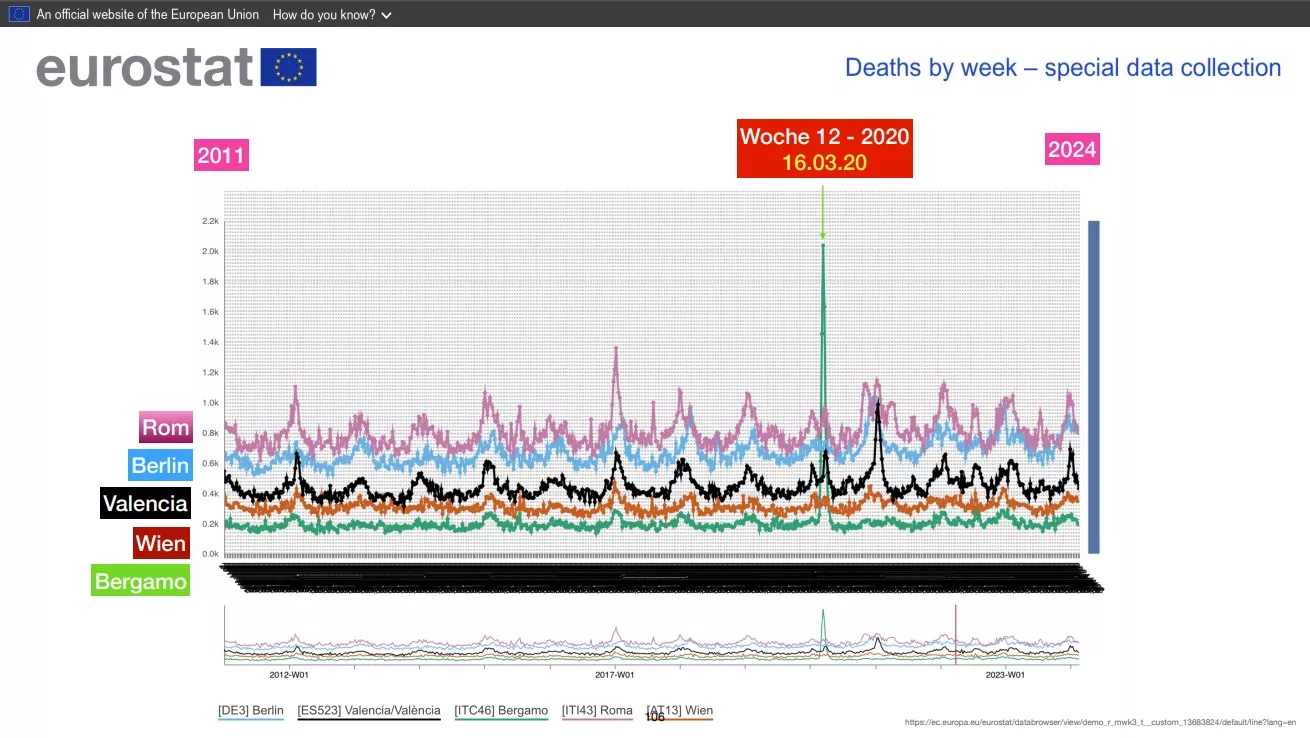Toggle the [ES523] Valencia/València legend series

(369, 711)
